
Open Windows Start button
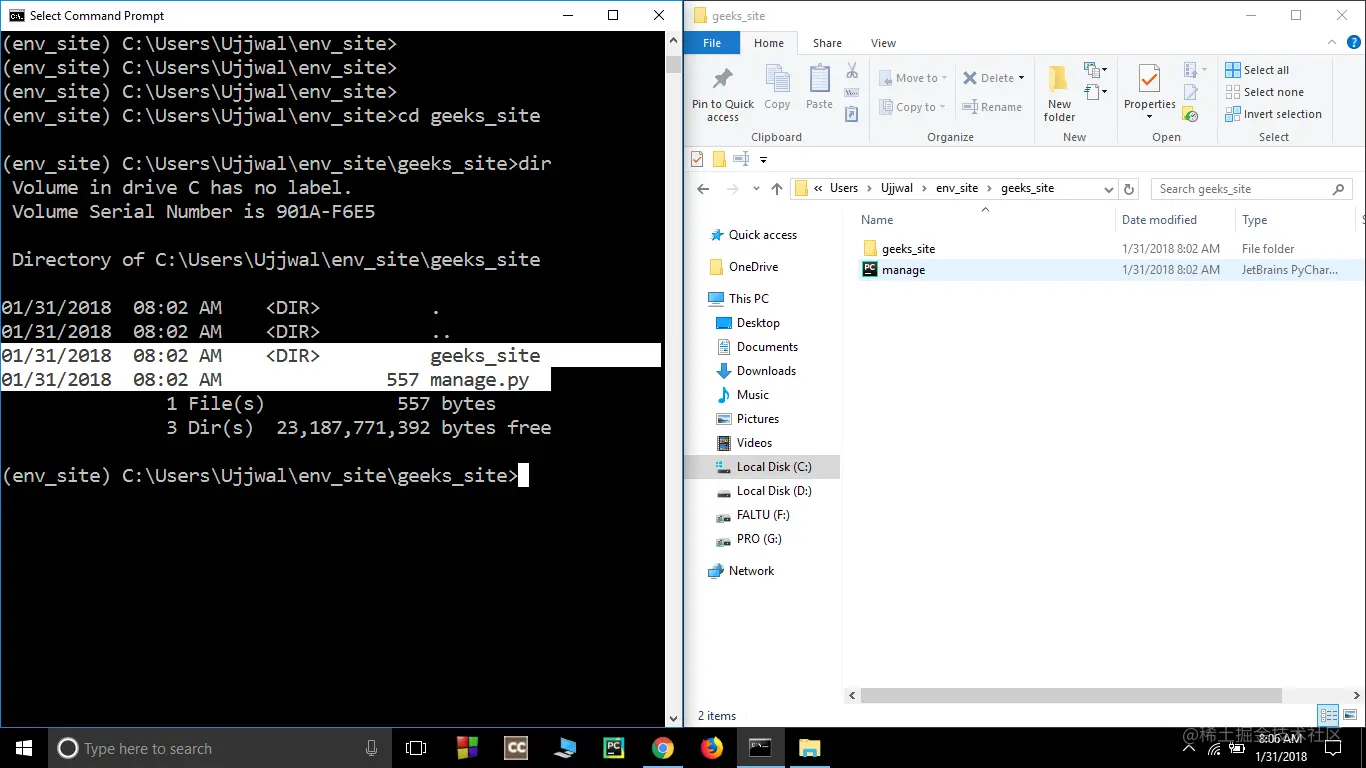tap(23, 747)
